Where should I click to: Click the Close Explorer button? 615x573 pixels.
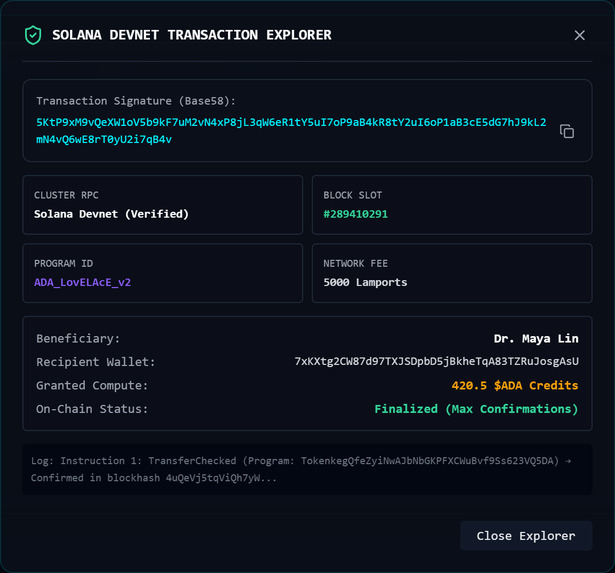point(526,536)
